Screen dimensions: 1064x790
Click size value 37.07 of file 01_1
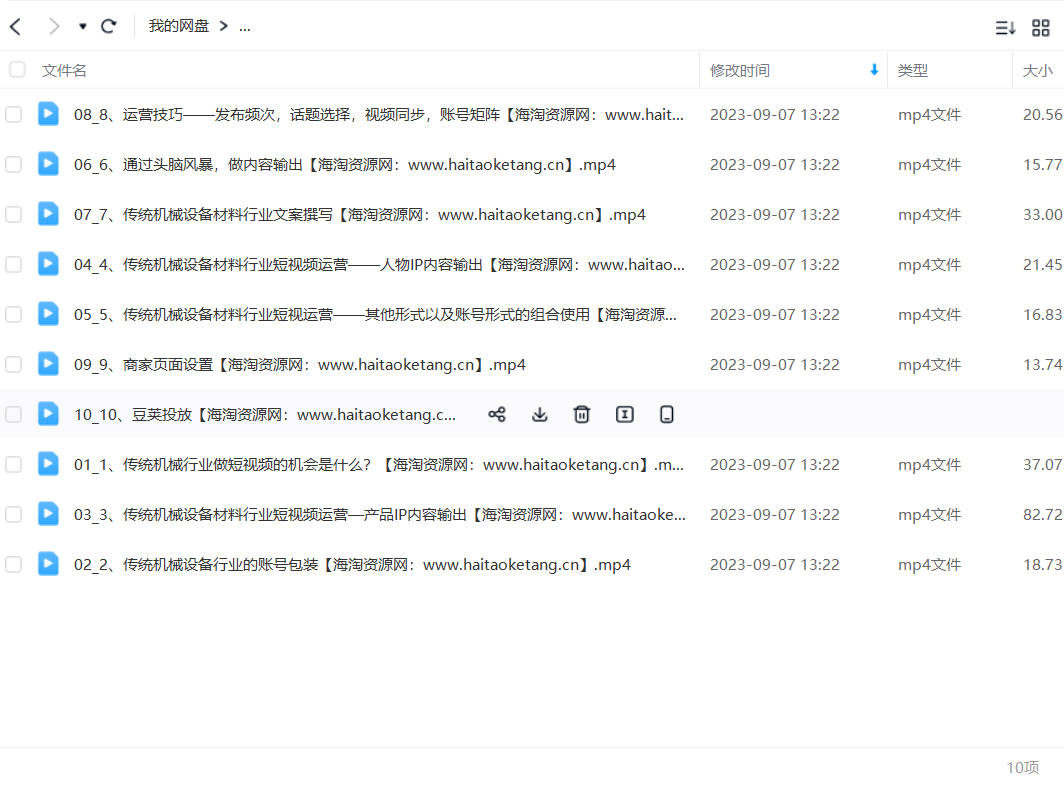tap(1043, 465)
